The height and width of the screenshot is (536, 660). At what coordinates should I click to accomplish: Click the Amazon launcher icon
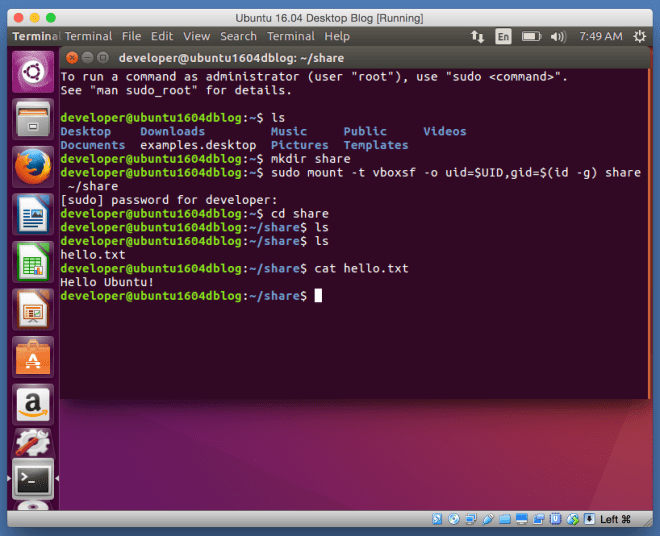tap(32, 405)
